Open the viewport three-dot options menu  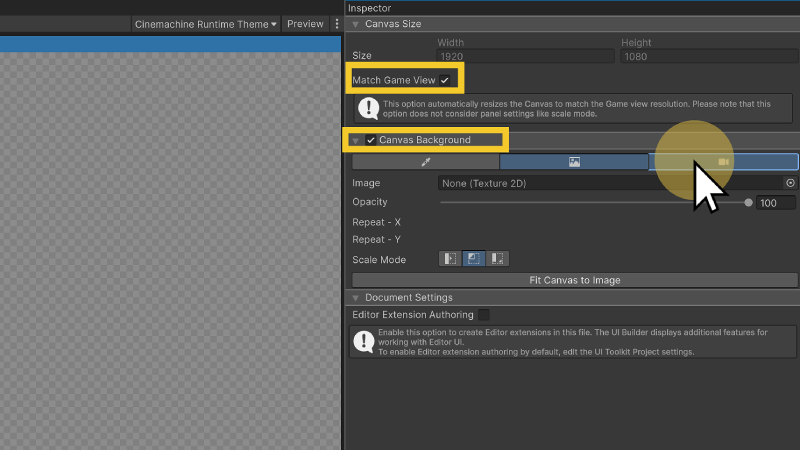tap(337, 24)
